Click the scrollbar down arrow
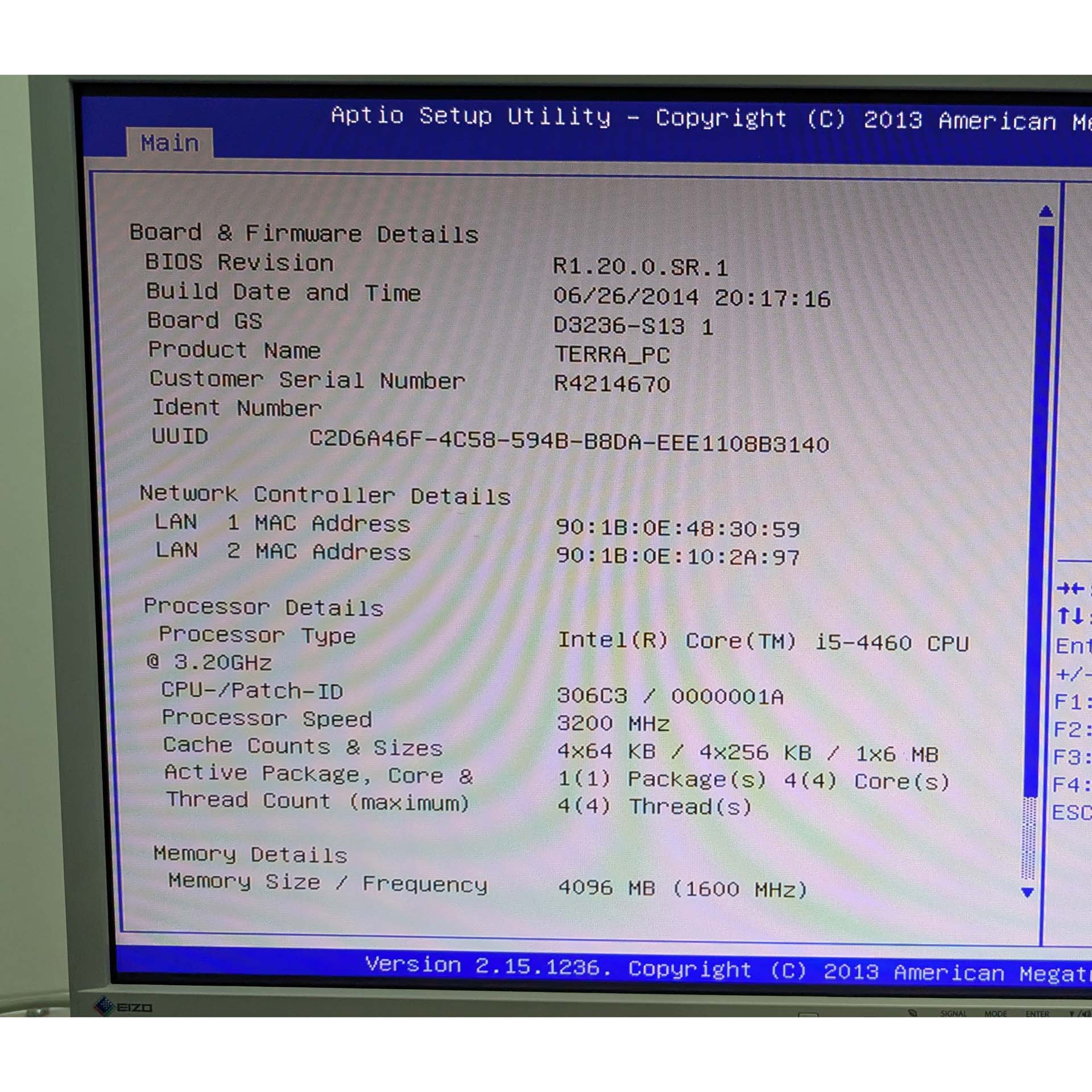This screenshot has height=1092, width=1092. [x=1027, y=892]
